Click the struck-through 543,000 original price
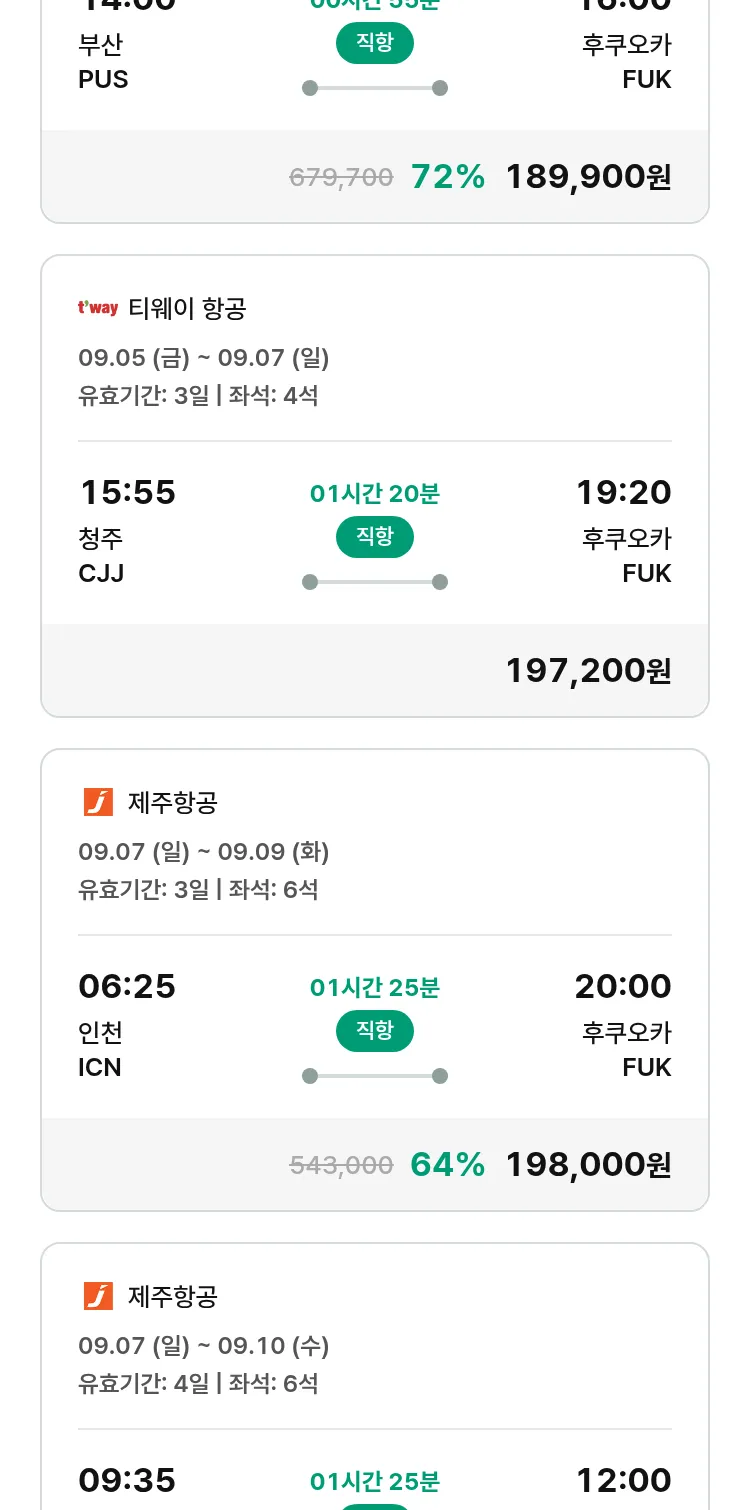 pyautogui.click(x=341, y=1165)
